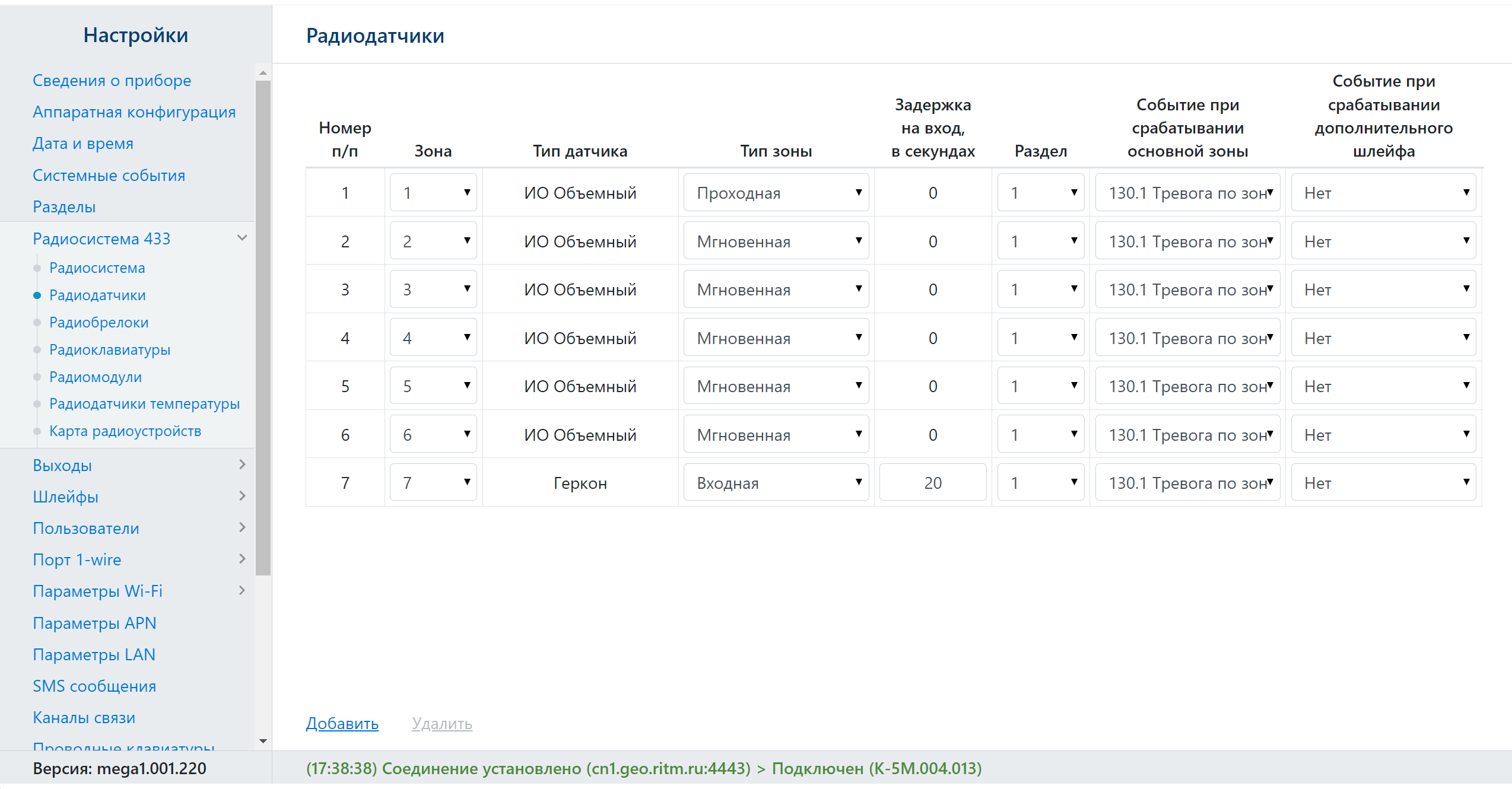Open additional loop event dropdown in row 4
This screenshot has width=1512, height=789.
(1383, 338)
